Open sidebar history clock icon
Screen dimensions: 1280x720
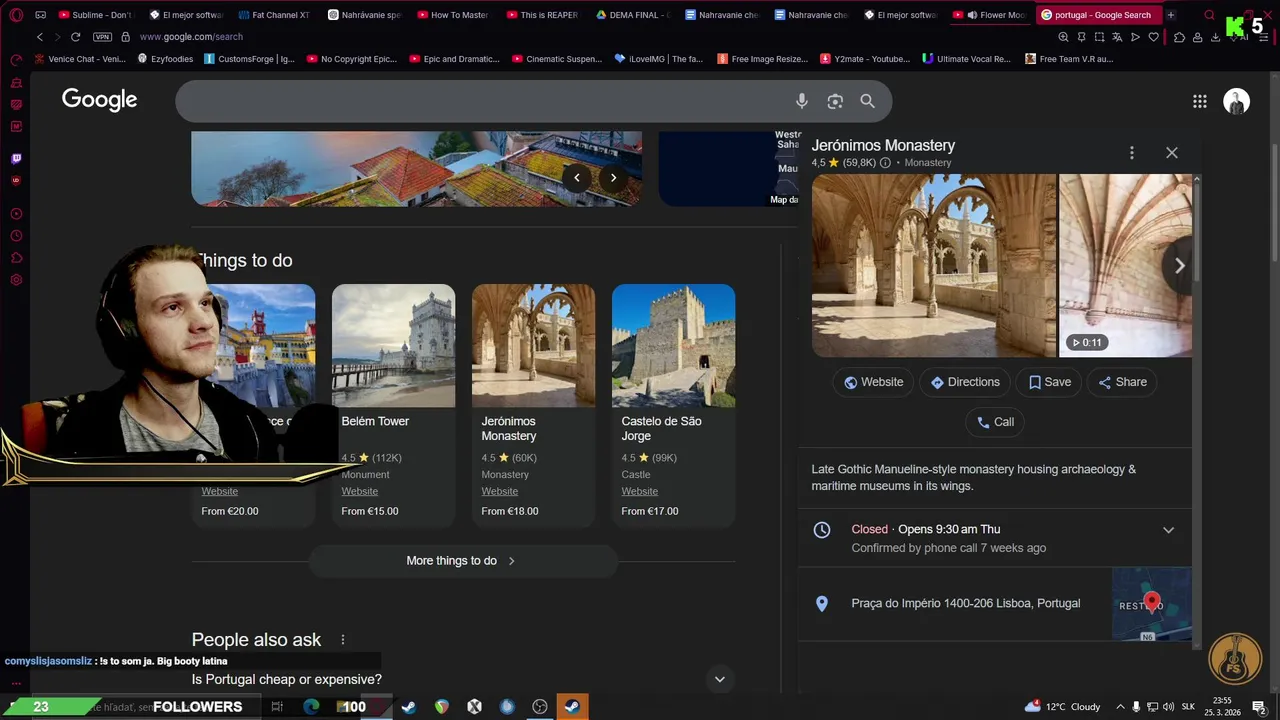click(16, 236)
